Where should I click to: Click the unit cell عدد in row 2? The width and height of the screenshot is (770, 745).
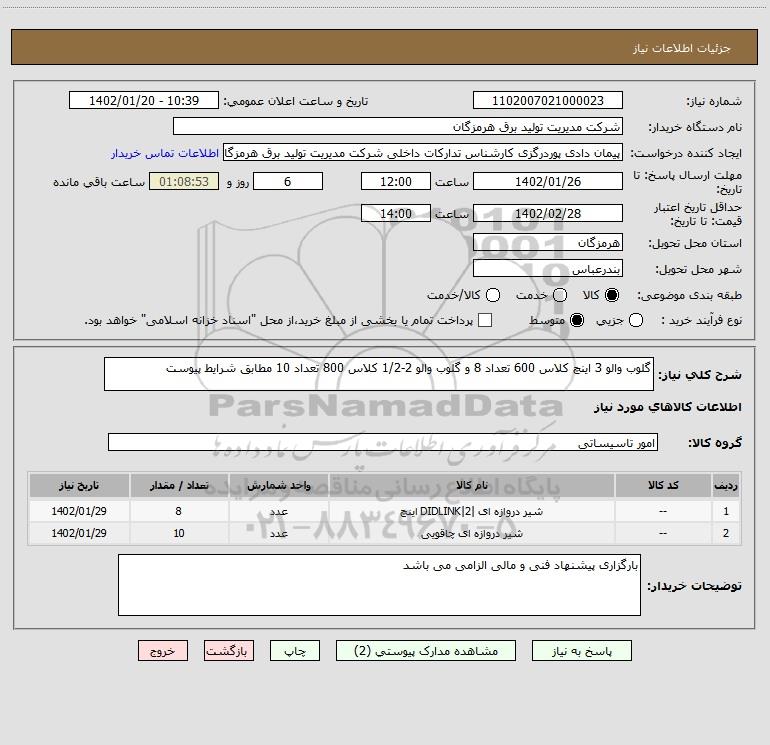click(x=278, y=533)
